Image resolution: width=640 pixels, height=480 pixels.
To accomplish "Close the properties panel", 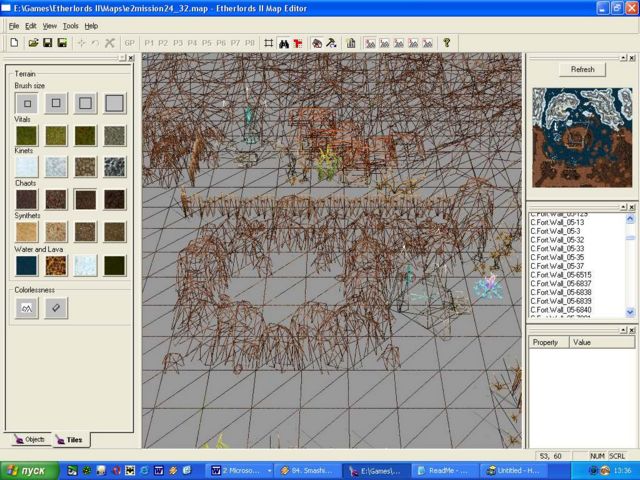I will (x=632, y=330).
